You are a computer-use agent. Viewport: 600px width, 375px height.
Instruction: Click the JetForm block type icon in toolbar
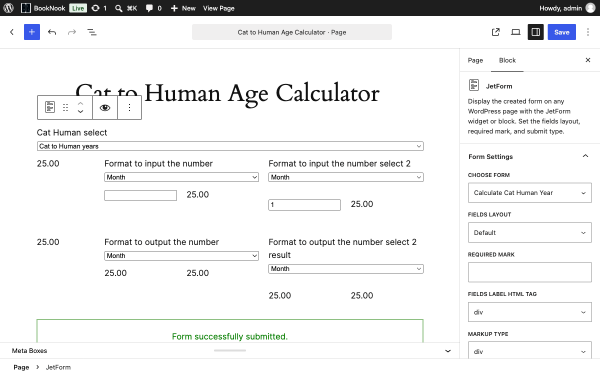tap(50, 107)
